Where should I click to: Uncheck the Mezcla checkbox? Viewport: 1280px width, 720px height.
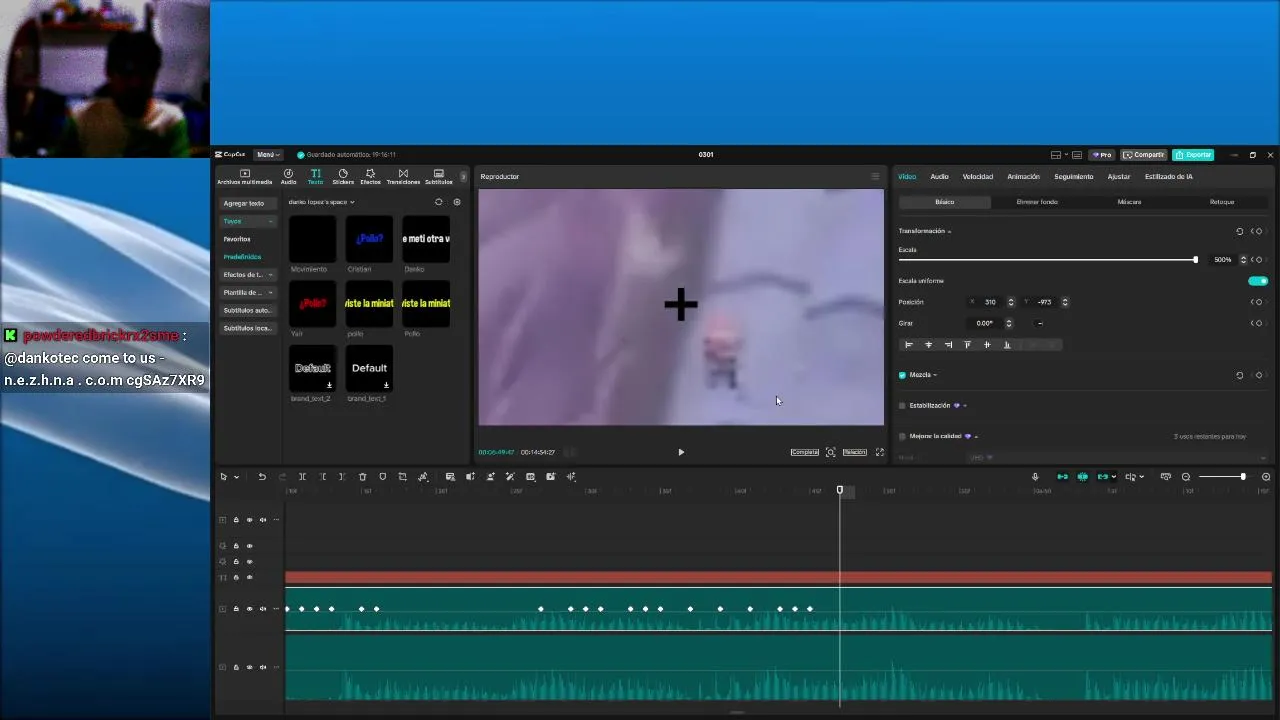[902, 375]
